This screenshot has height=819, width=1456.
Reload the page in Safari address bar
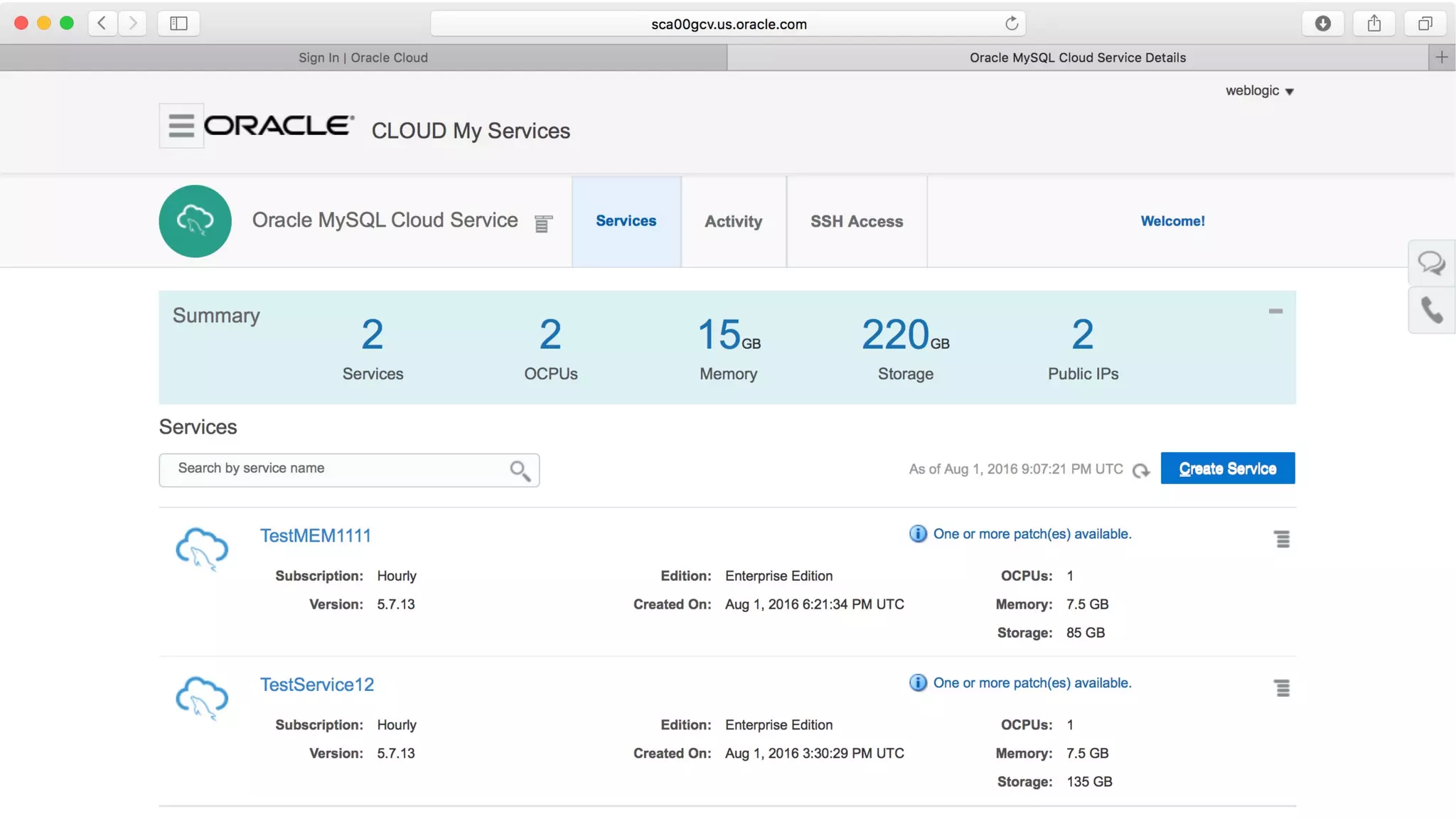[x=1011, y=23]
